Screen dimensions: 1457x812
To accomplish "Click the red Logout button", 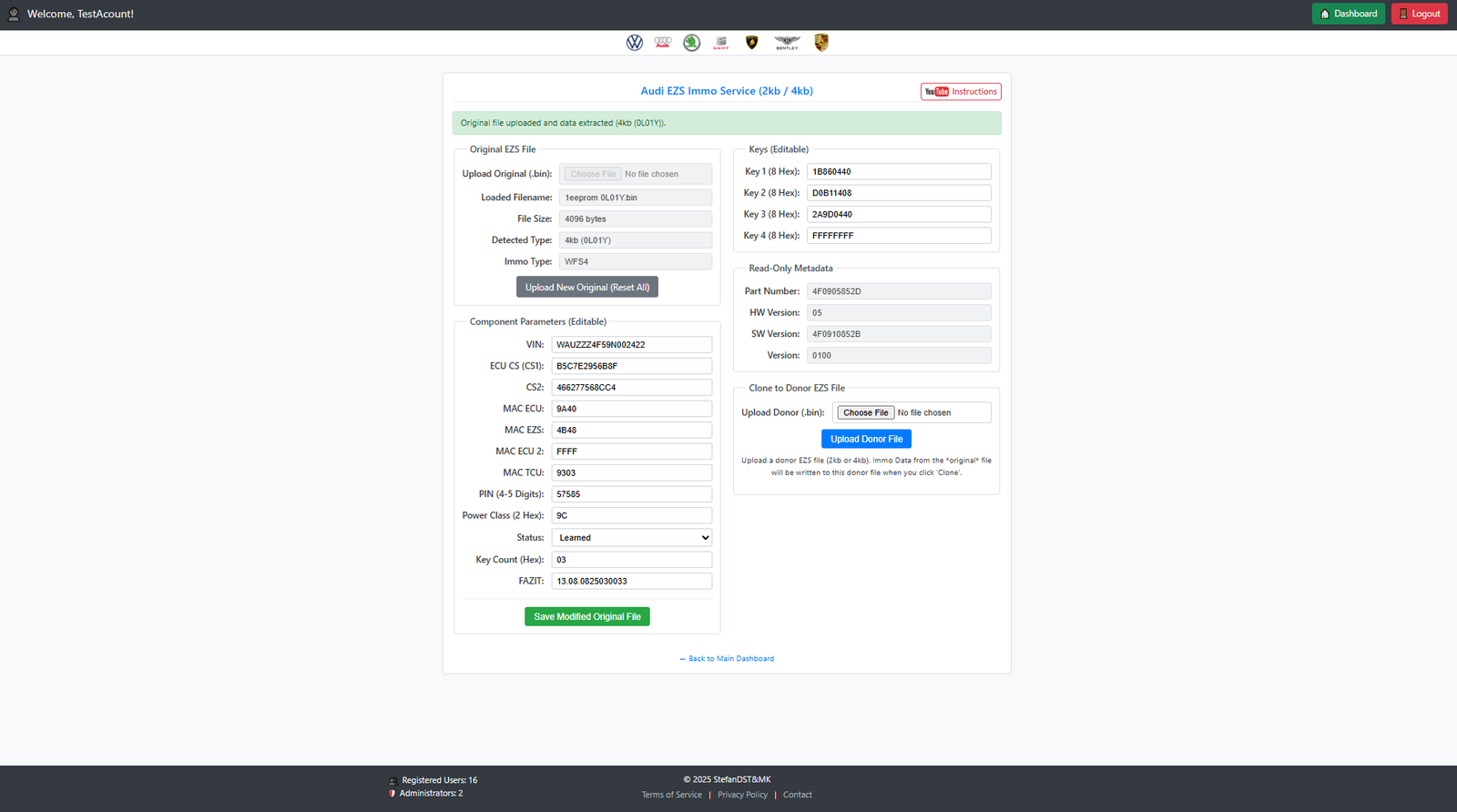I will pyautogui.click(x=1420, y=14).
